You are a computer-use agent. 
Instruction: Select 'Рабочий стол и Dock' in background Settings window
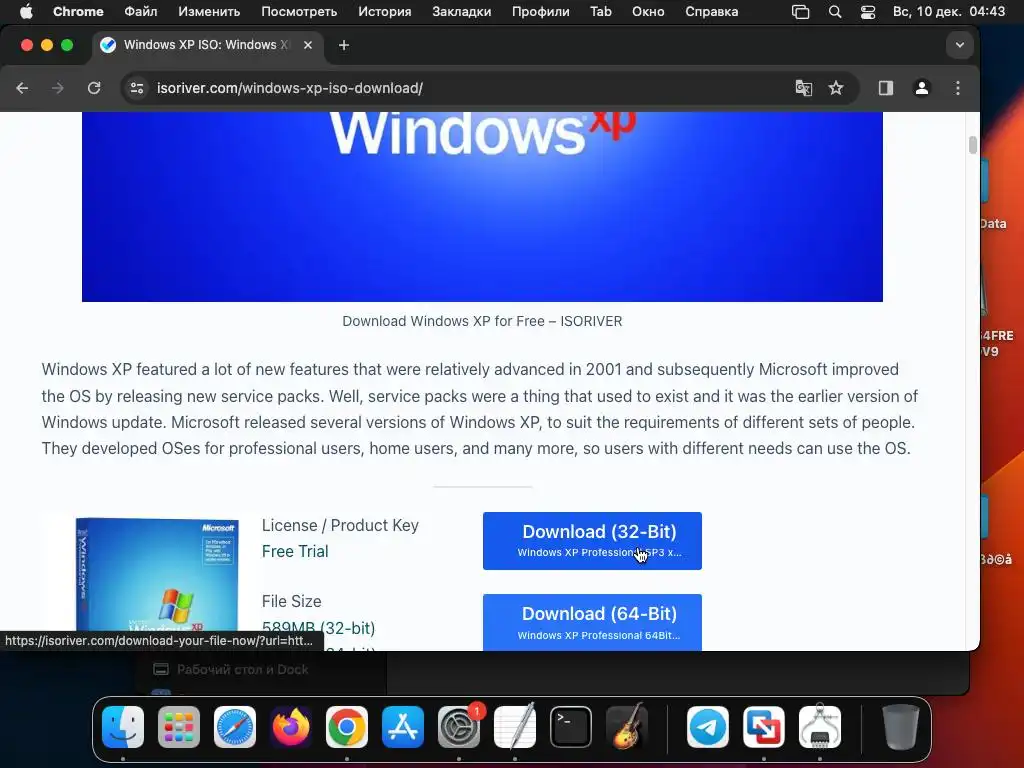(242, 669)
